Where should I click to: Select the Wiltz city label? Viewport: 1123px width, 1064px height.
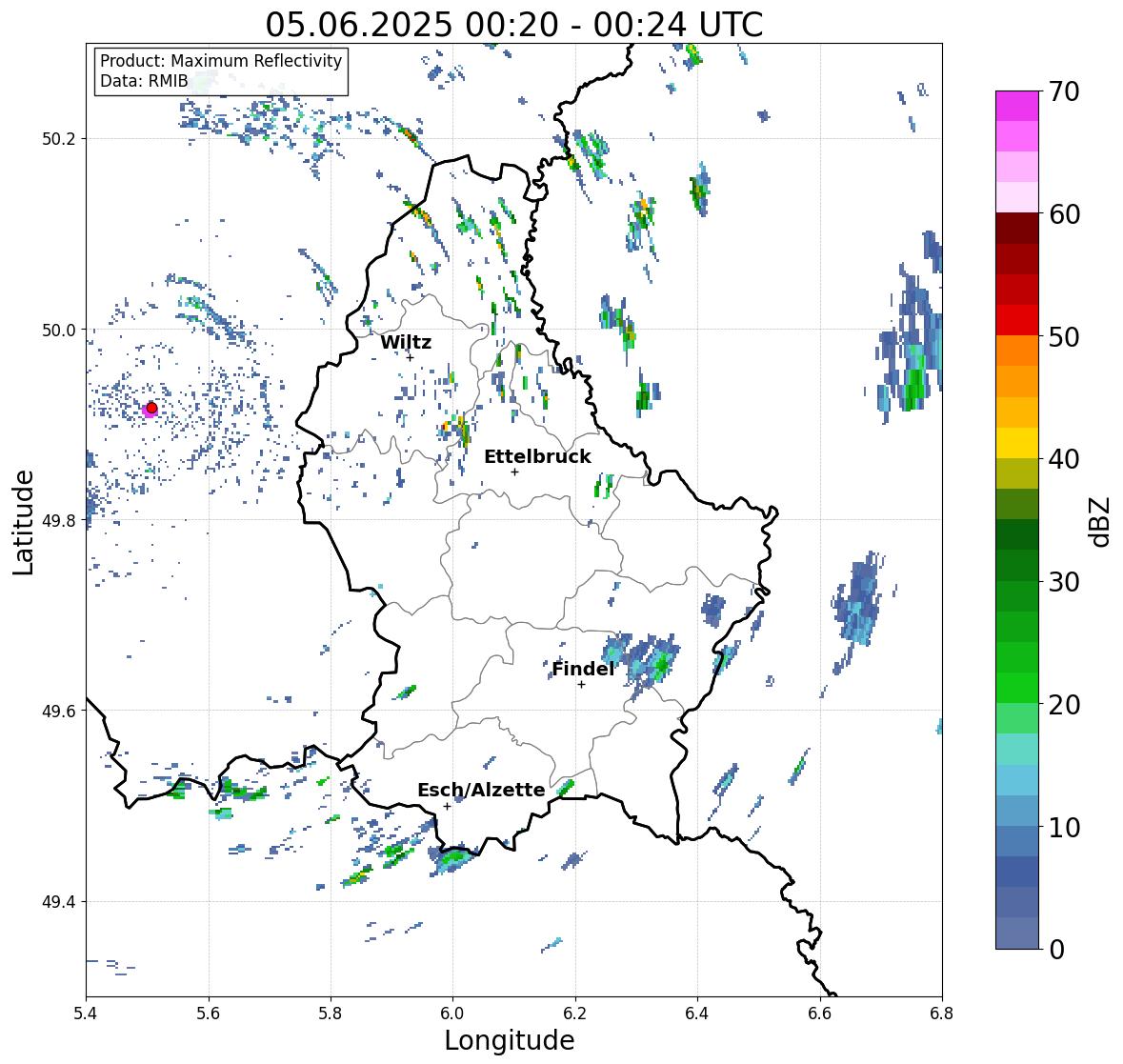pyautogui.click(x=406, y=342)
